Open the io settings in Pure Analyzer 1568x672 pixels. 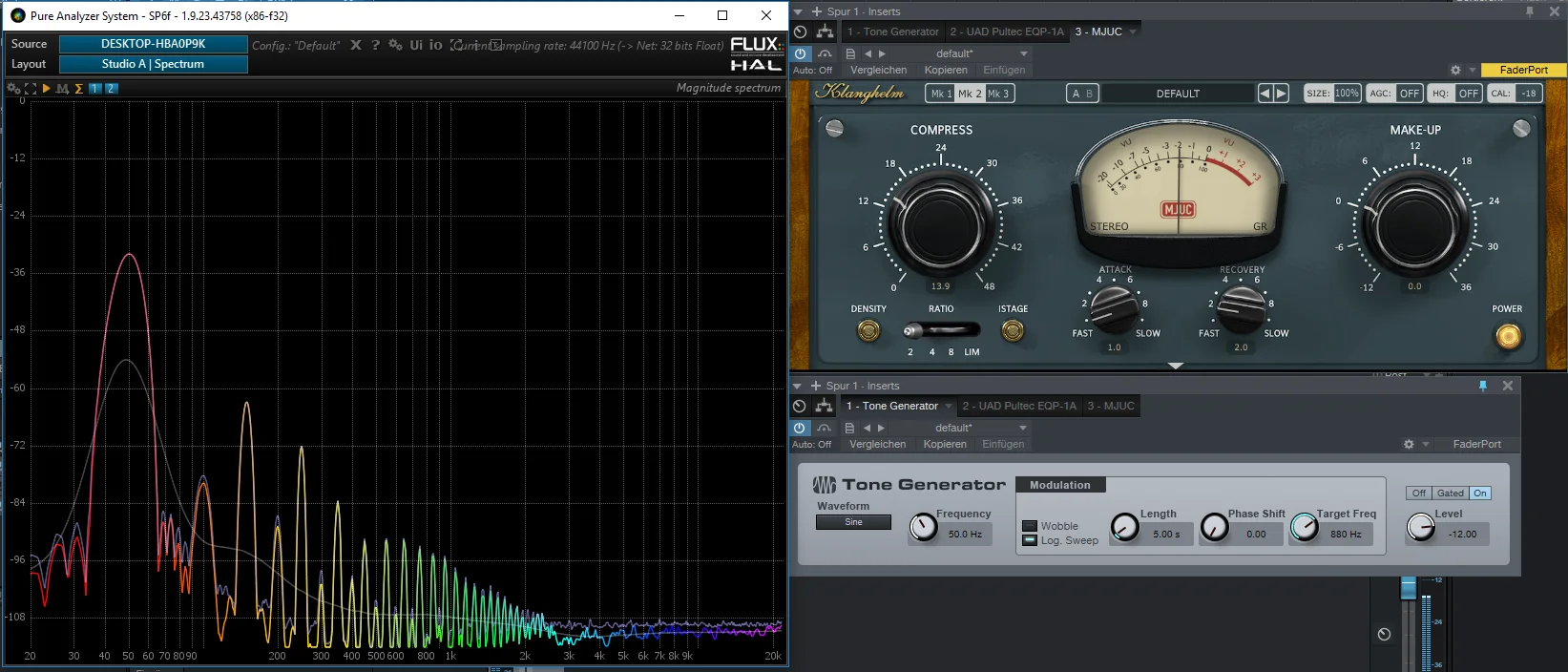click(435, 45)
